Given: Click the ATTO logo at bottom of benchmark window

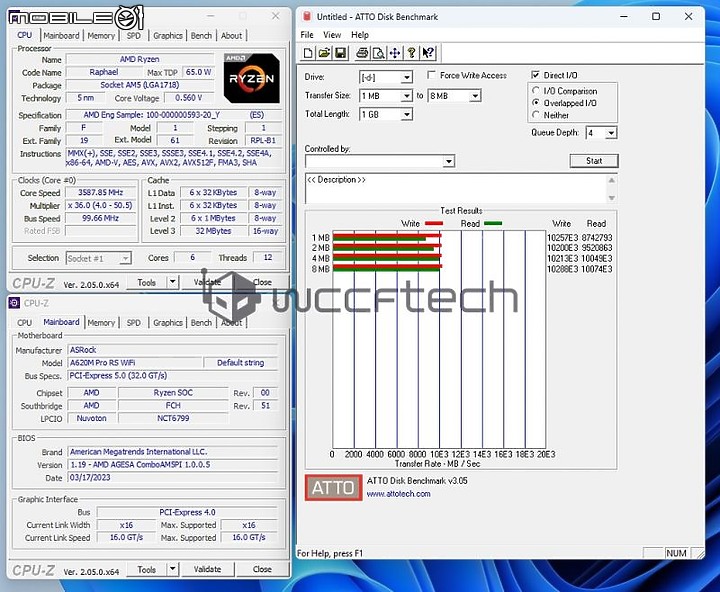Looking at the screenshot, I should (333, 487).
